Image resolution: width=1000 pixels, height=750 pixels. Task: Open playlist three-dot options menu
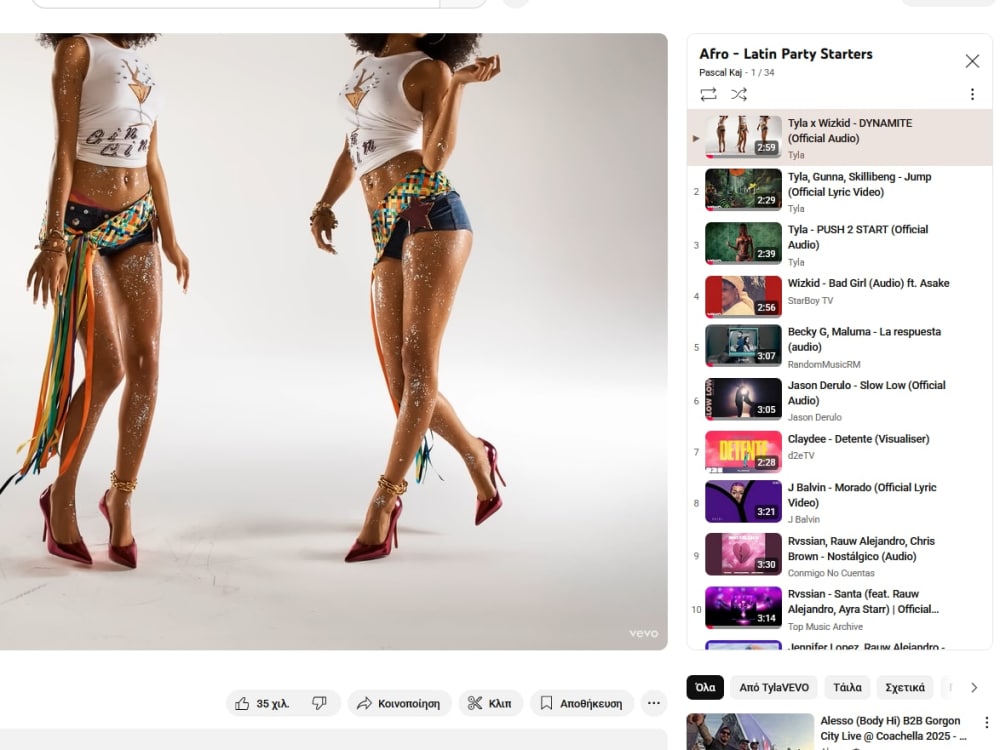click(972, 94)
